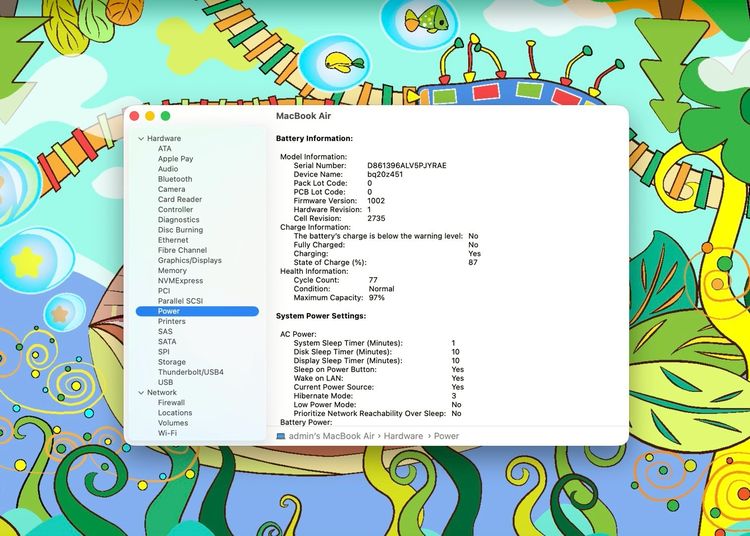The height and width of the screenshot is (536, 750).
Task: Click the Battery Information heading
Action: 314,138
